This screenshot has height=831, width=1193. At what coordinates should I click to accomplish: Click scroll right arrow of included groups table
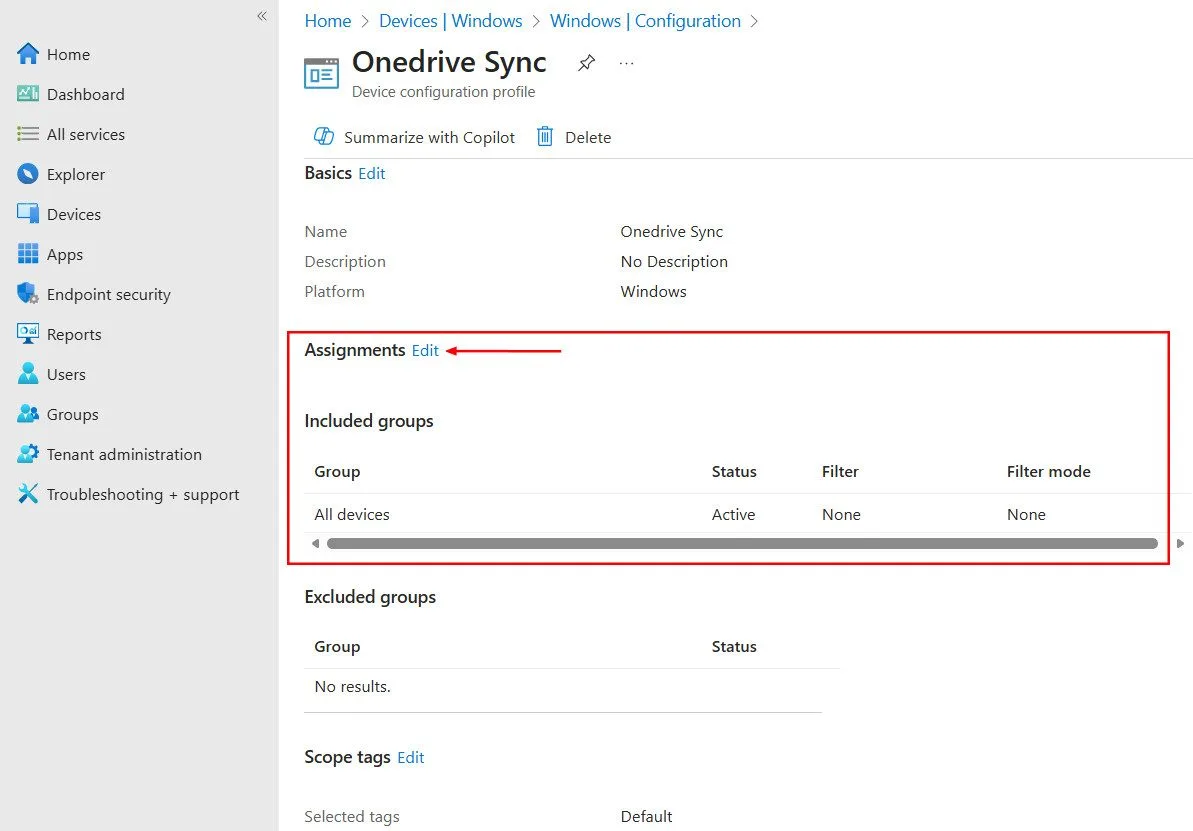coord(1180,543)
